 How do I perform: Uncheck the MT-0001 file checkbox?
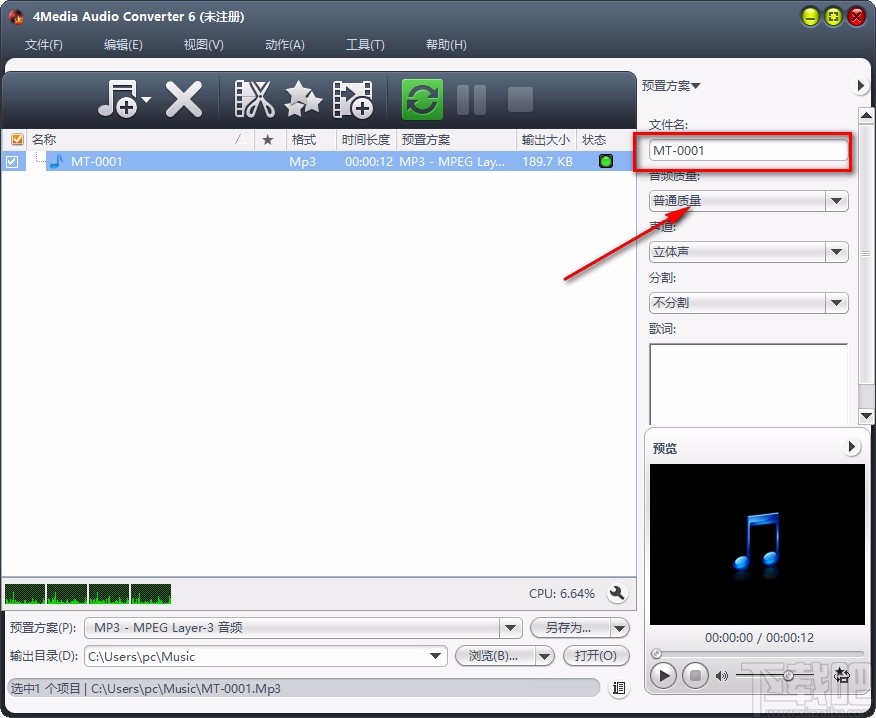12,161
